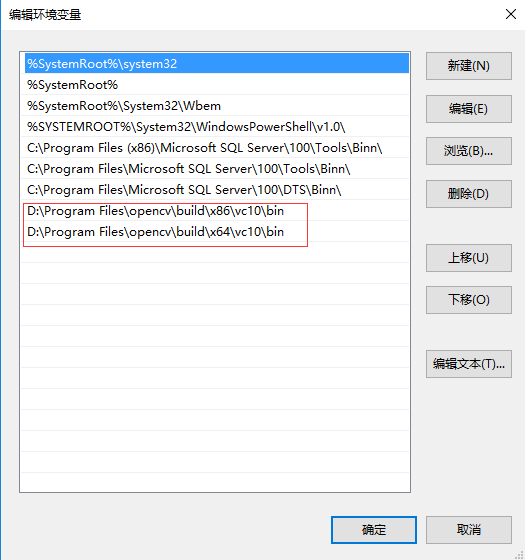Viewport: 525px width, 560px height.
Task: Select the %SystemRoot%\System32\Wbem entry
Action: click(215, 106)
